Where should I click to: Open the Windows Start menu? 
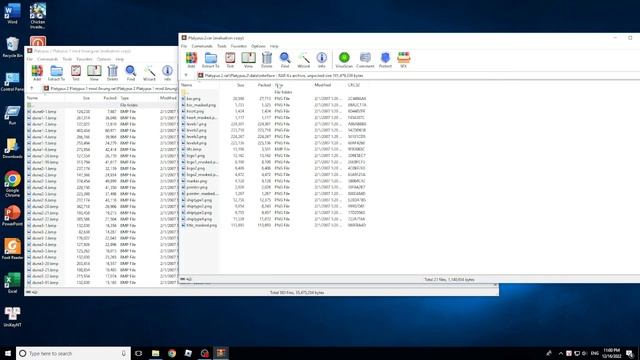(8, 353)
